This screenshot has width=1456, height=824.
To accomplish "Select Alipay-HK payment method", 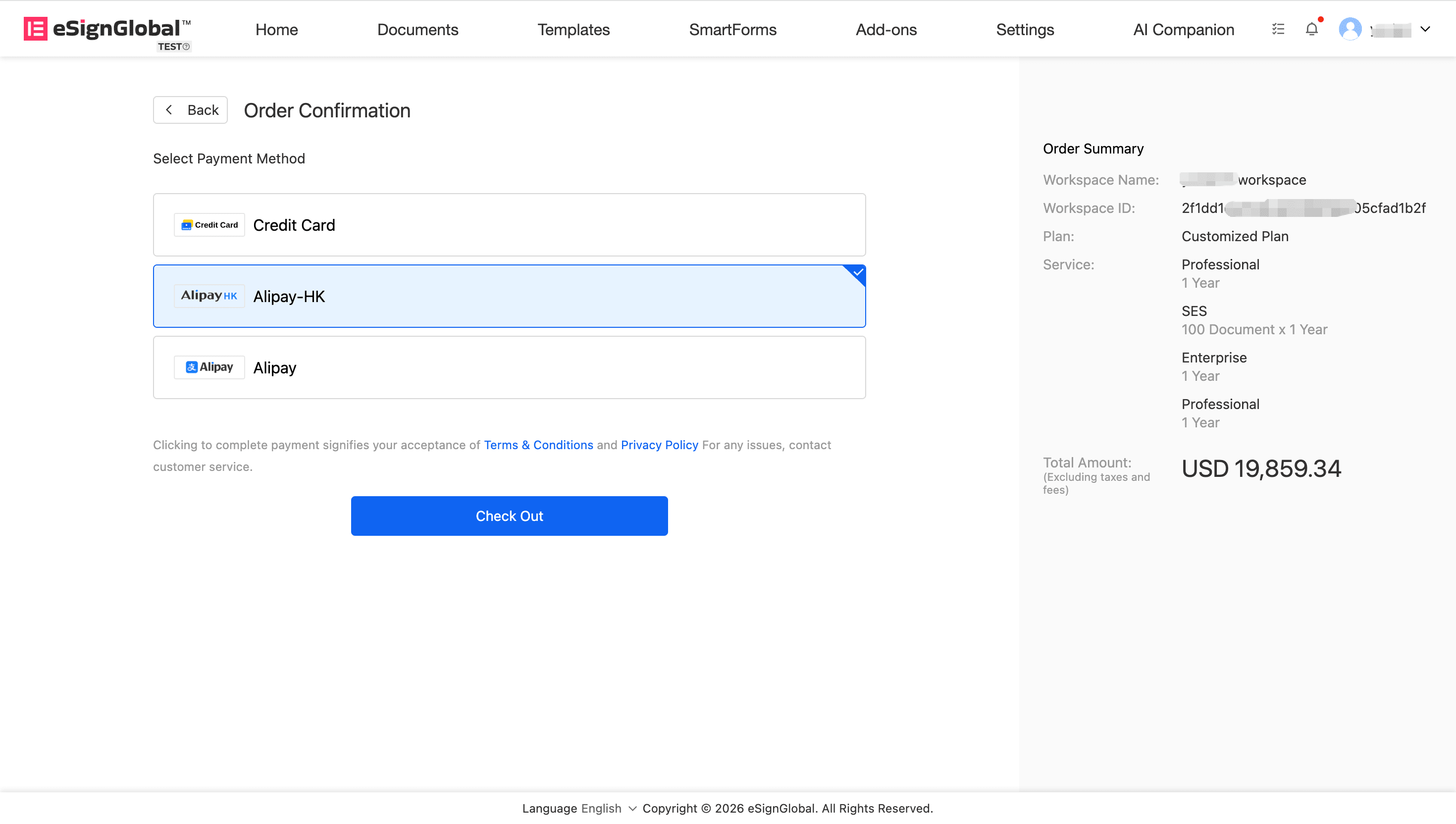I will (x=509, y=296).
